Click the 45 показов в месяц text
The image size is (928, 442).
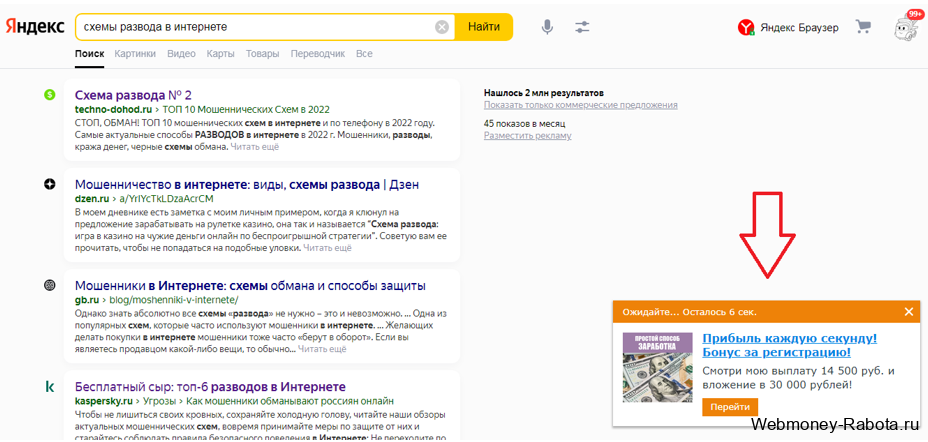pos(524,124)
